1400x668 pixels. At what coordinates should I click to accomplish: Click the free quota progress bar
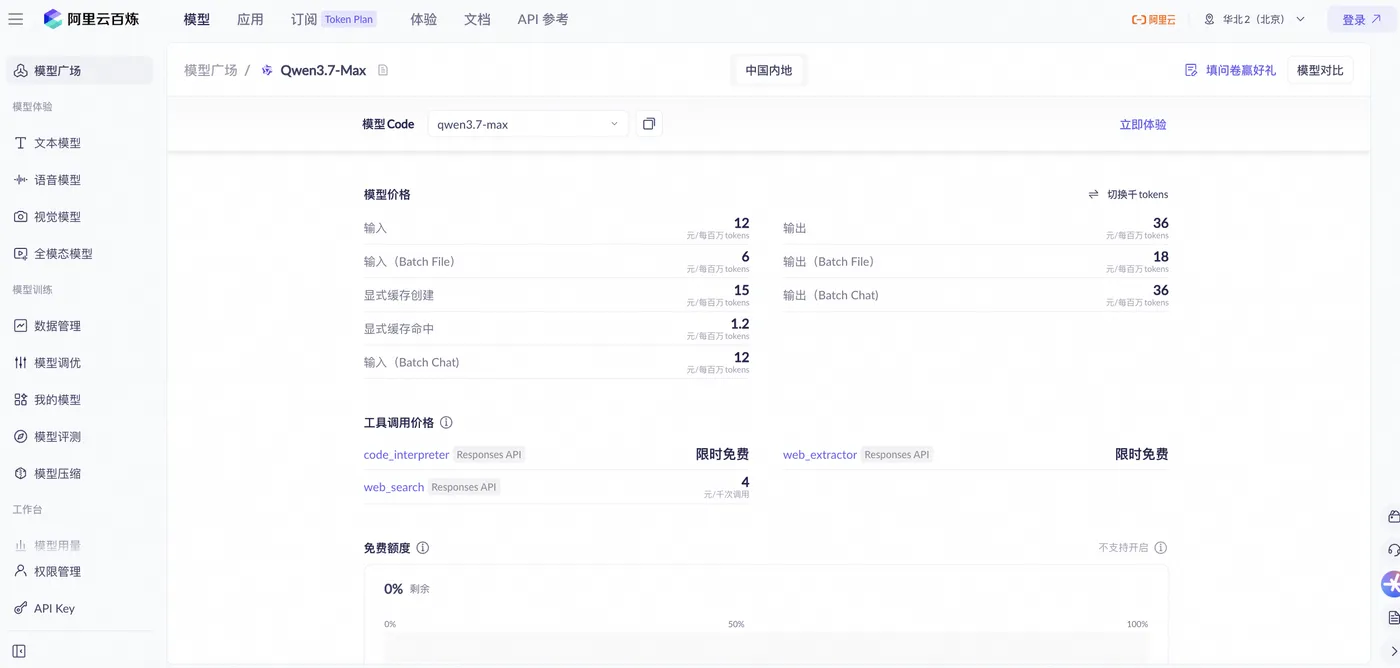coord(766,648)
